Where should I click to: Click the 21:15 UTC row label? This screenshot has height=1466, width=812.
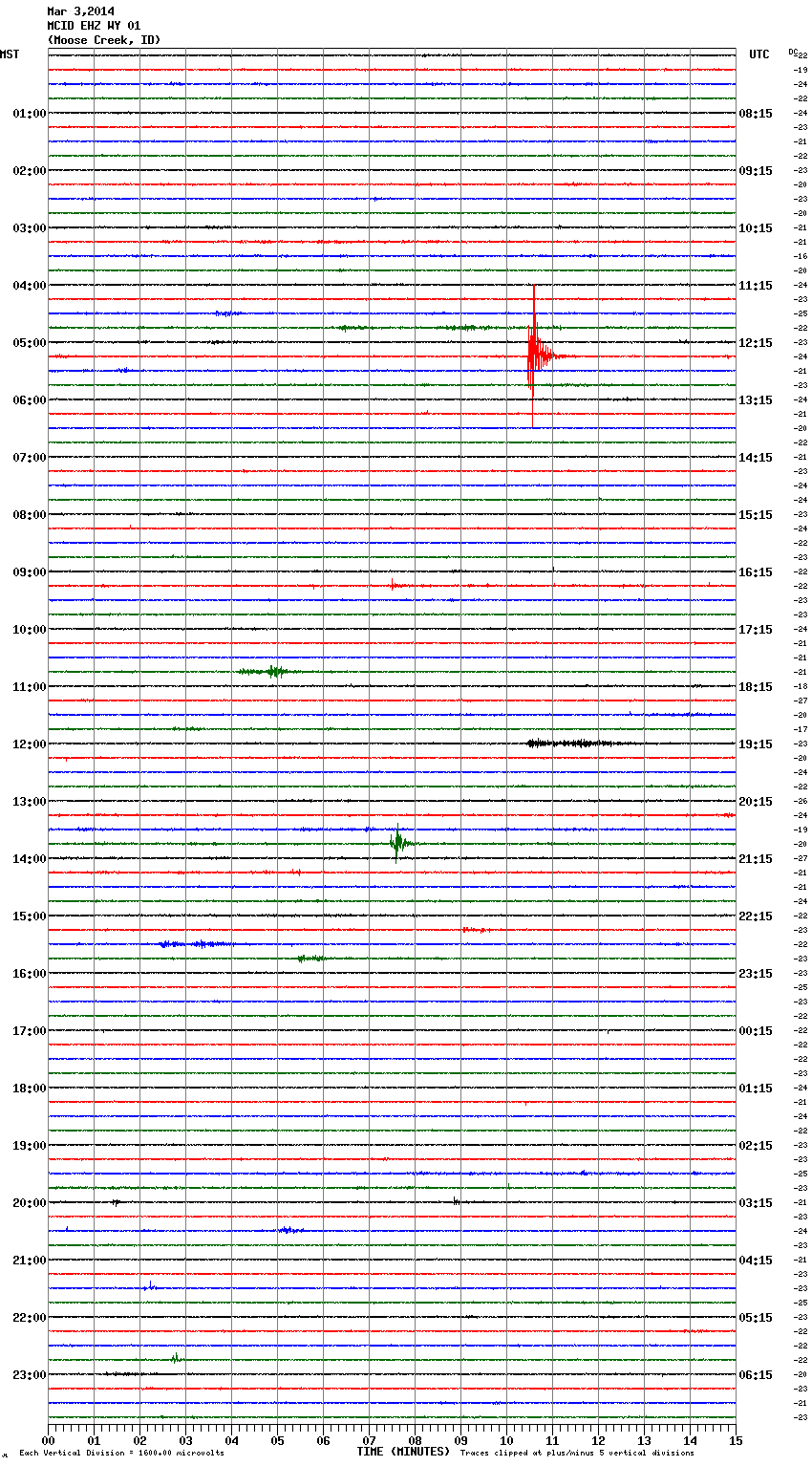[756, 859]
